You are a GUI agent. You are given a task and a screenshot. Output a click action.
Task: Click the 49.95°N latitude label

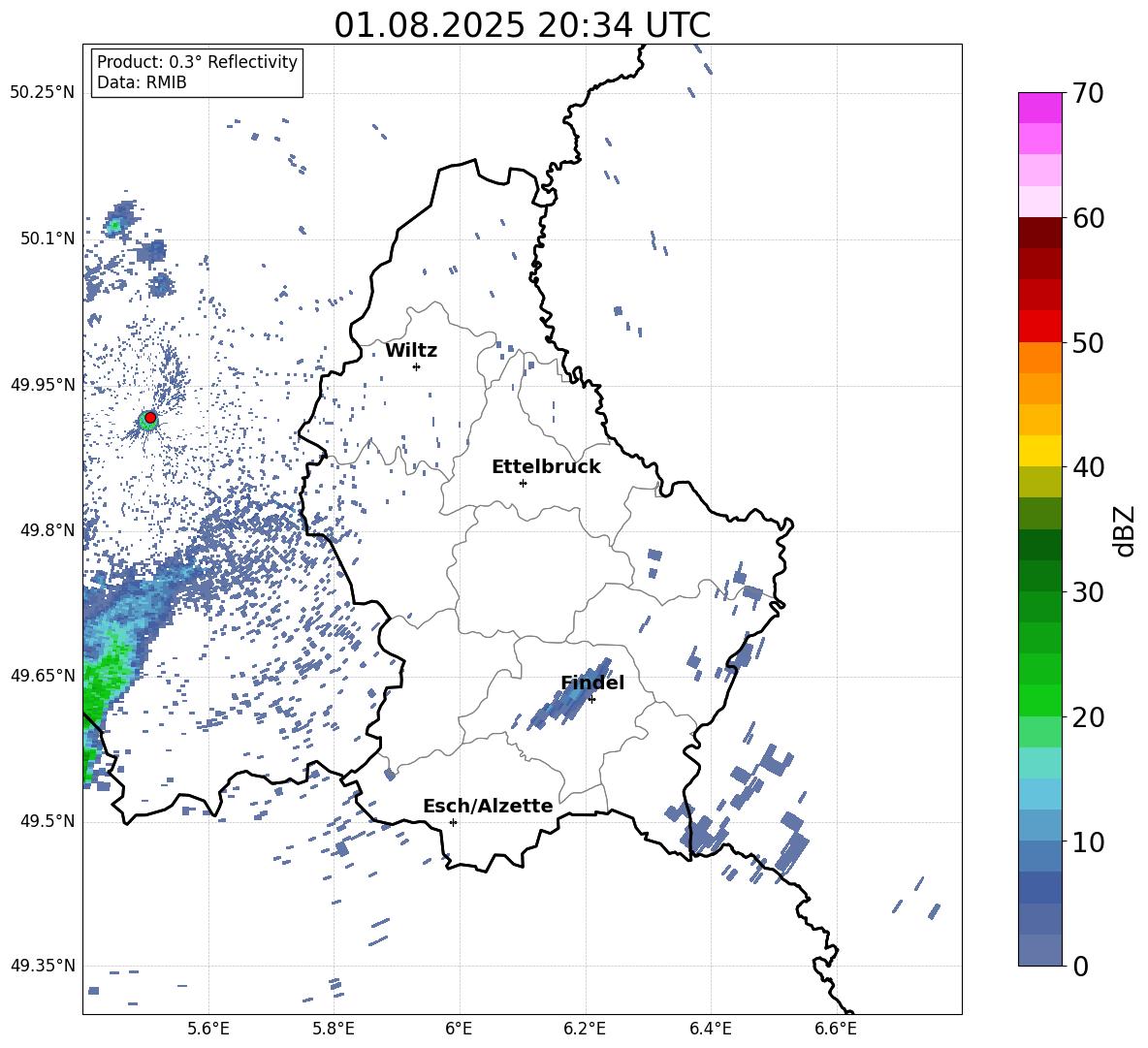(x=43, y=385)
